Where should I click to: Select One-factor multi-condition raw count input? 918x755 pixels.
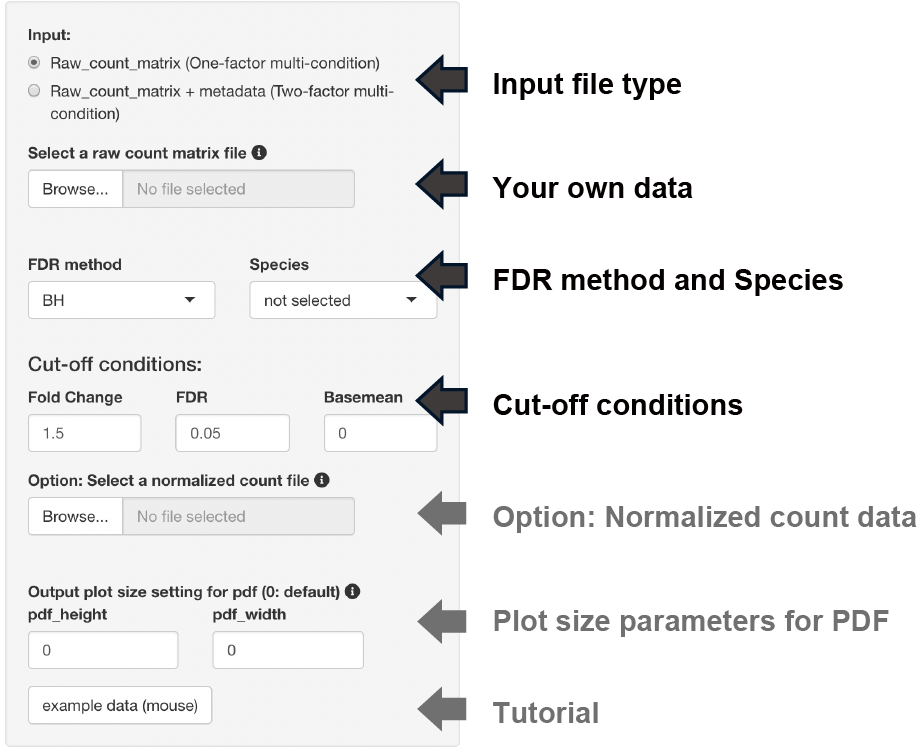pyautogui.click(x=35, y=63)
